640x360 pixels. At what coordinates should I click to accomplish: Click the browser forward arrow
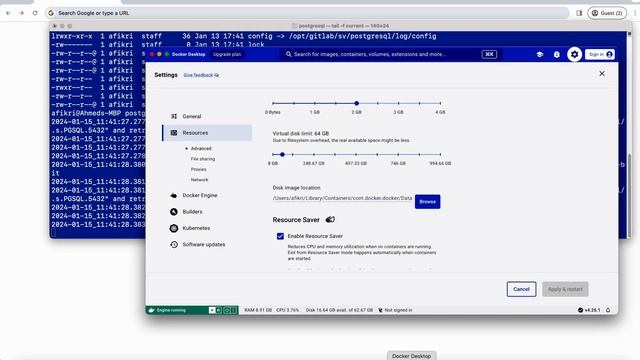pos(21,13)
